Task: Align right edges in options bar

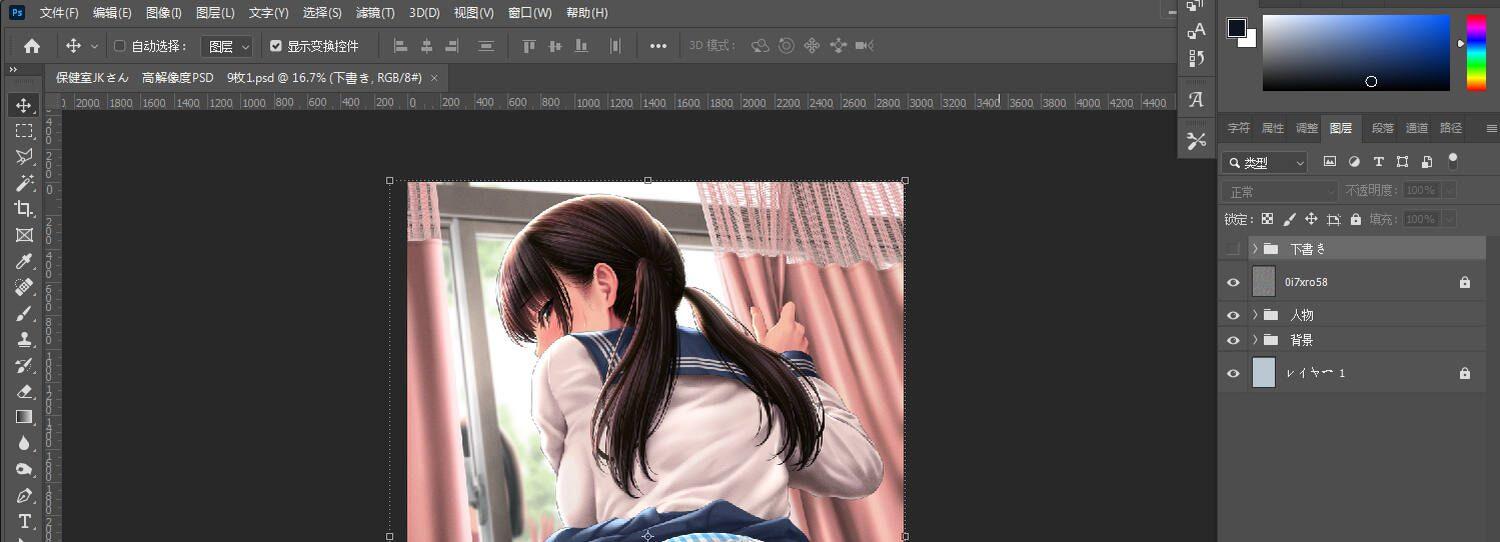Action: click(x=452, y=46)
